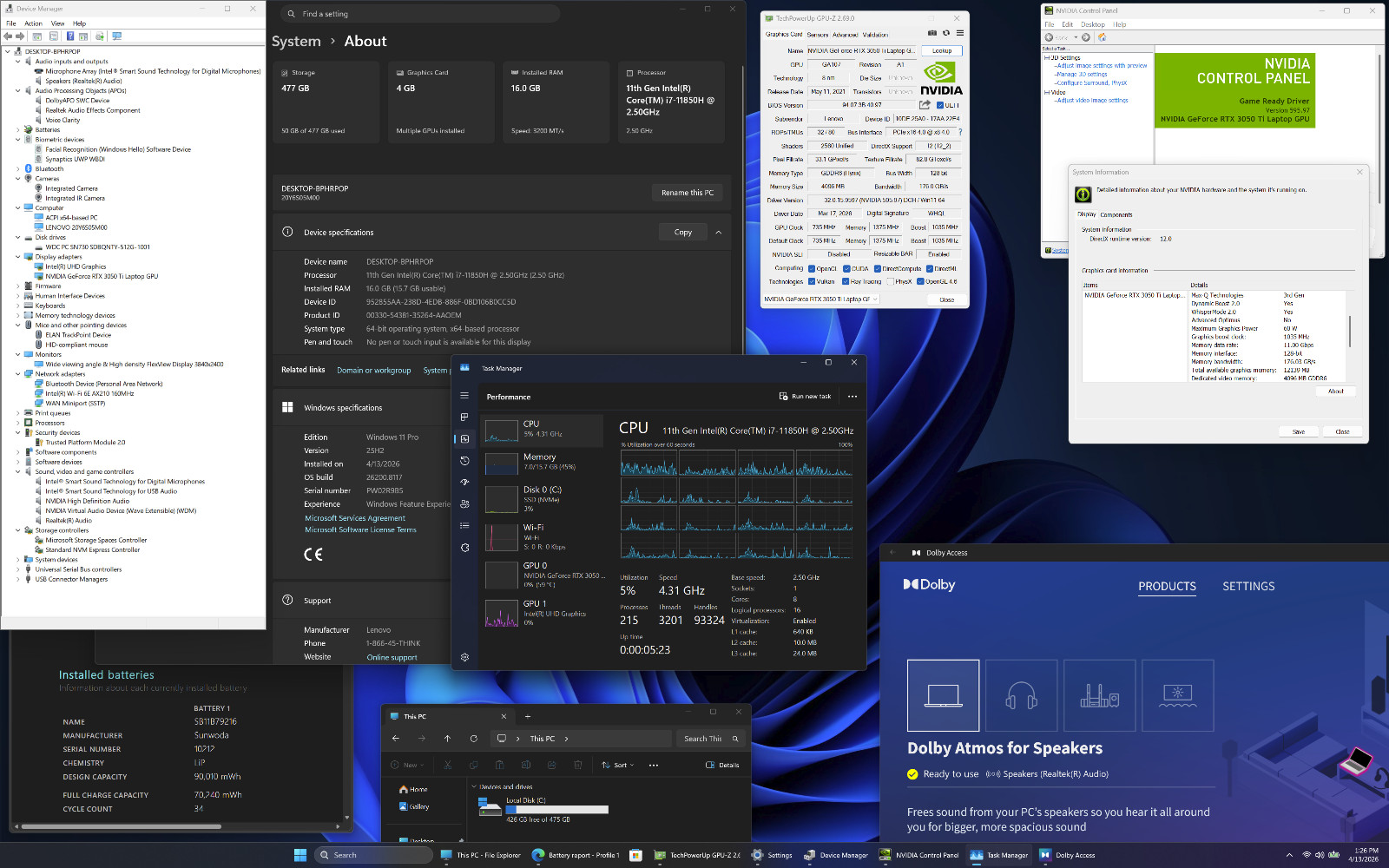Toggle Ray Tracing checkbox in GPU-Z
This screenshot has height=868, width=1389.
pos(846,281)
